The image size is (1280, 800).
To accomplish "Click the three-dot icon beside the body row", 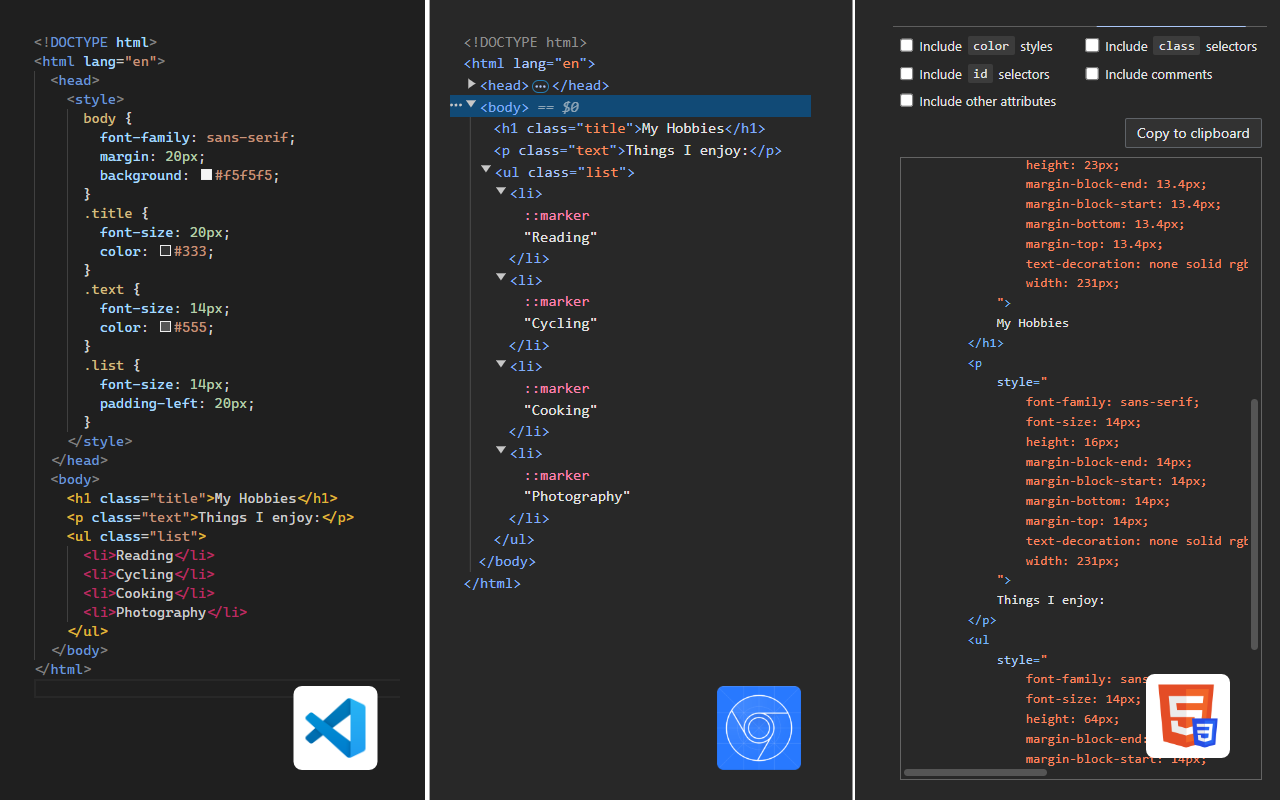I will click(456, 105).
